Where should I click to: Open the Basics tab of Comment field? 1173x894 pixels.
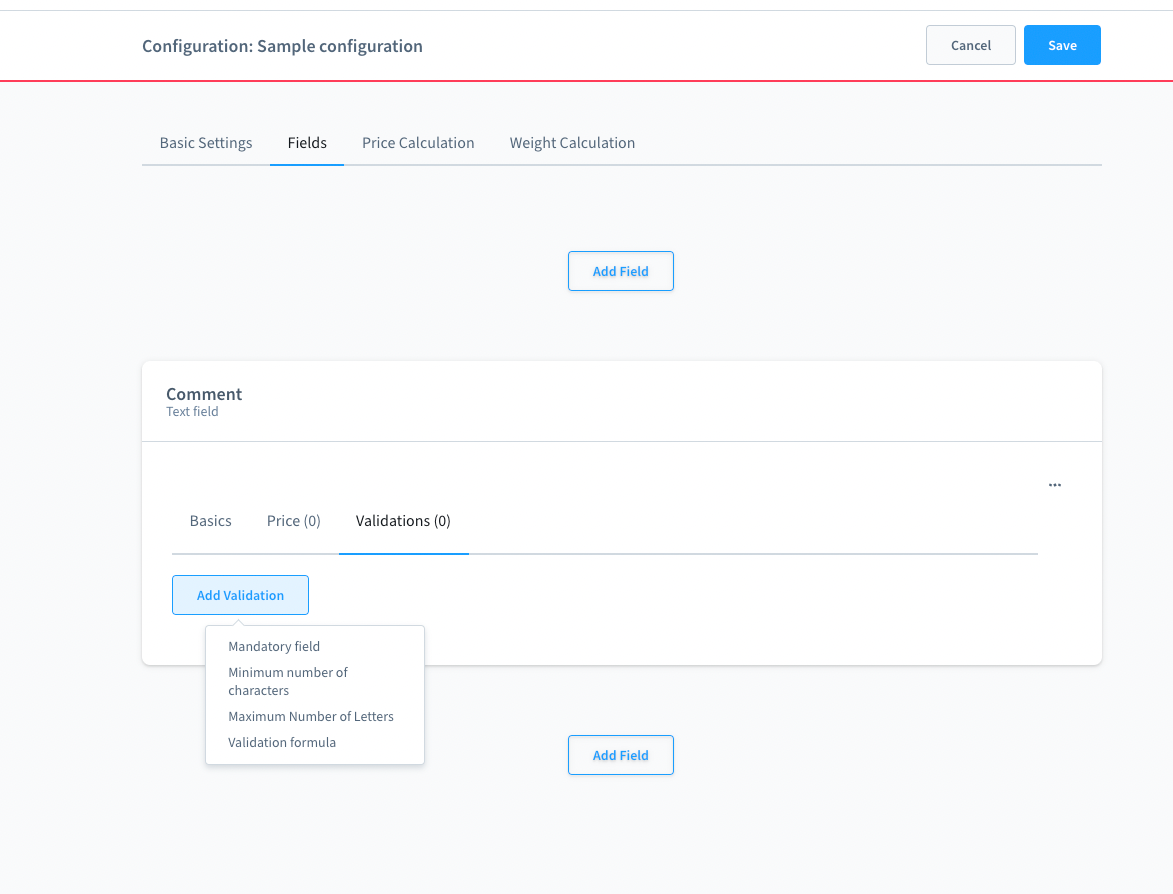pos(210,521)
